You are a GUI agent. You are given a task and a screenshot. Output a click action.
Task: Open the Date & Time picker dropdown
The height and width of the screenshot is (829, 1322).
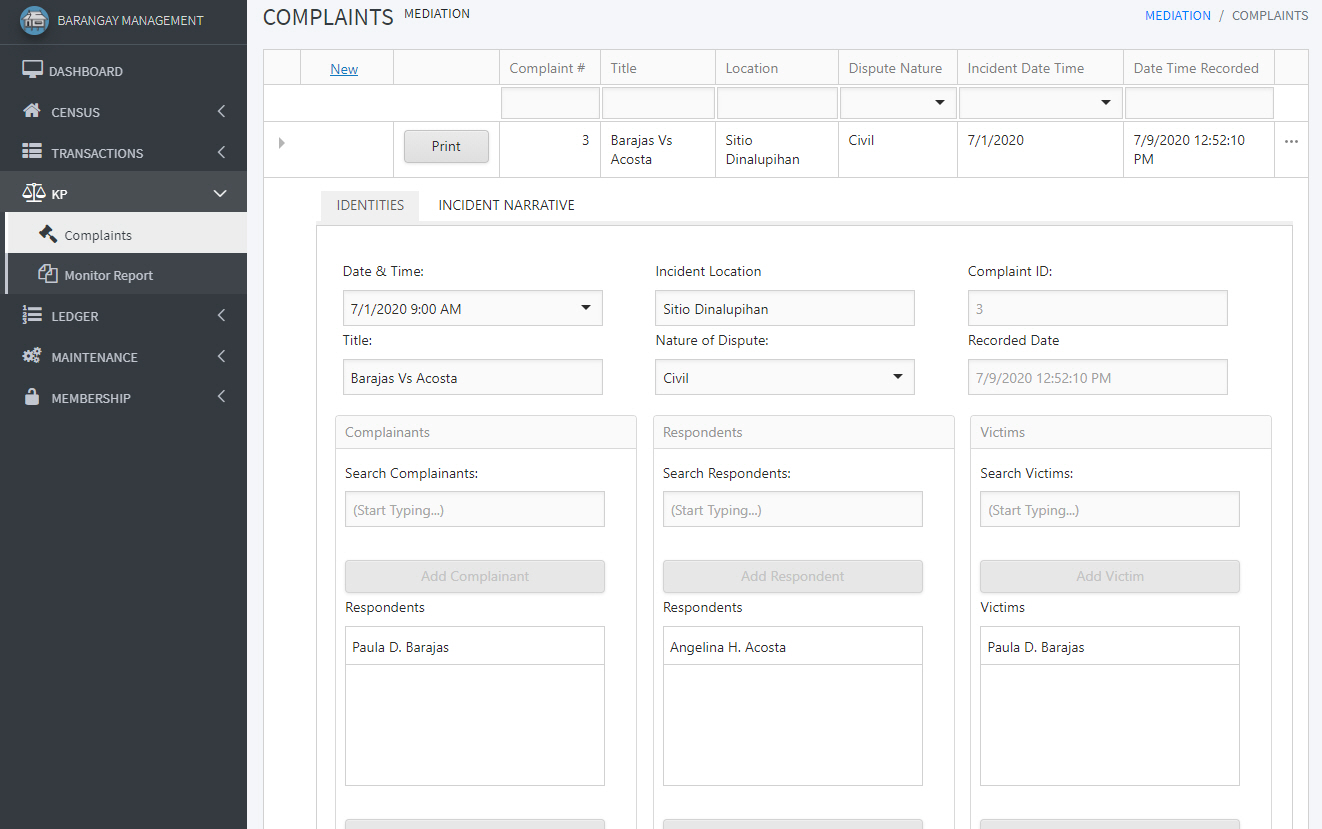(x=586, y=308)
